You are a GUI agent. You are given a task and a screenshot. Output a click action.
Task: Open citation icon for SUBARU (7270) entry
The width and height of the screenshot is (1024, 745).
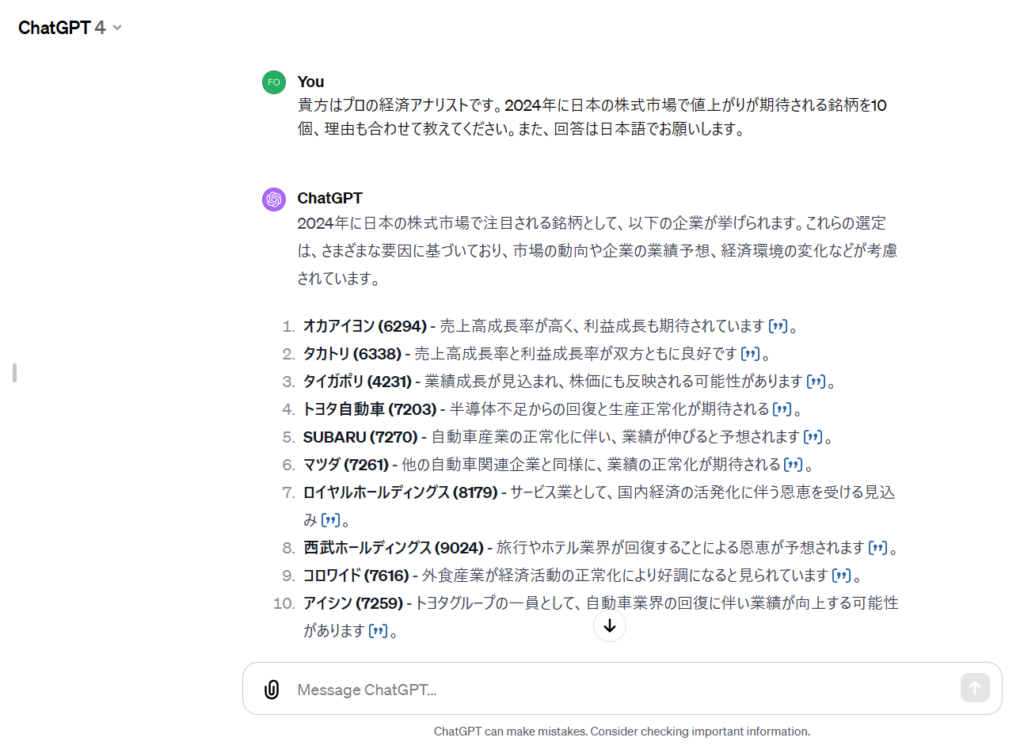click(x=813, y=437)
